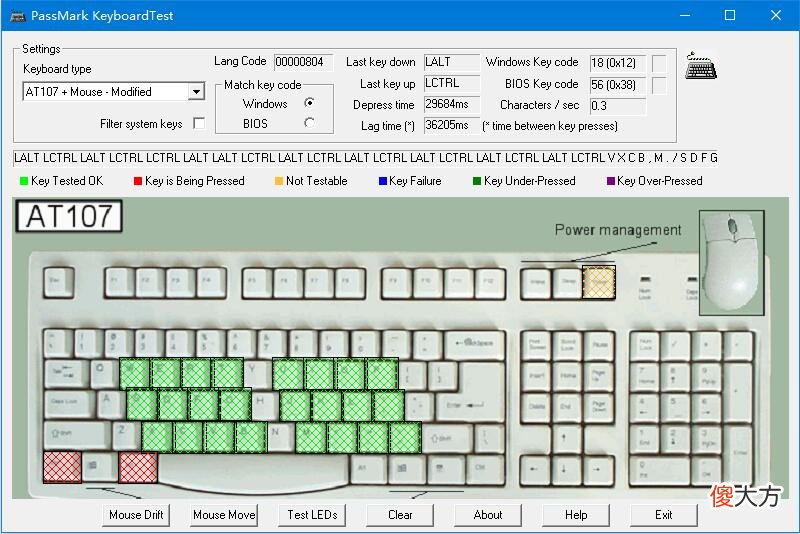
Task: Click the Mouse Drift button
Action: pos(136,515)
